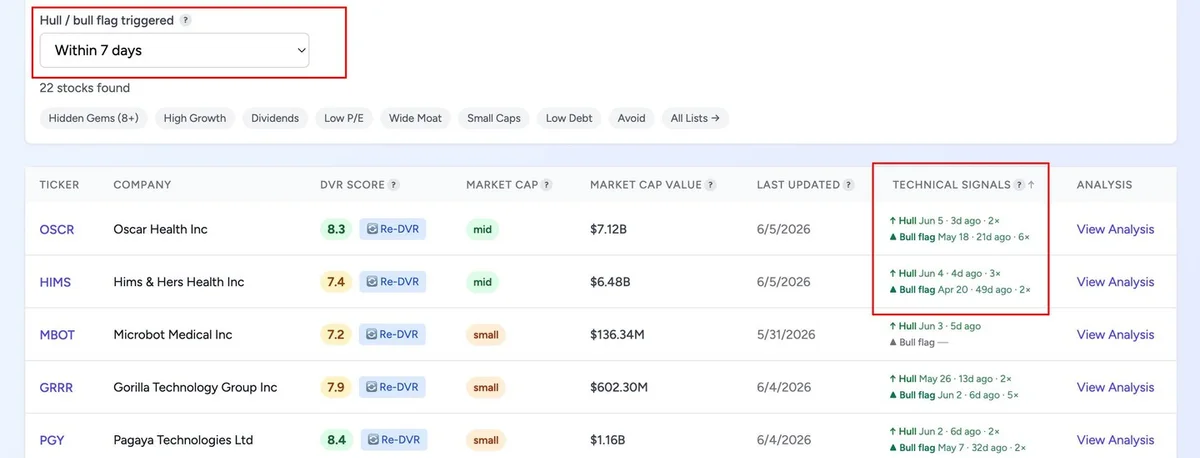
Task: Click help icon next to DVR SCORE header
Action: point(394,185)
